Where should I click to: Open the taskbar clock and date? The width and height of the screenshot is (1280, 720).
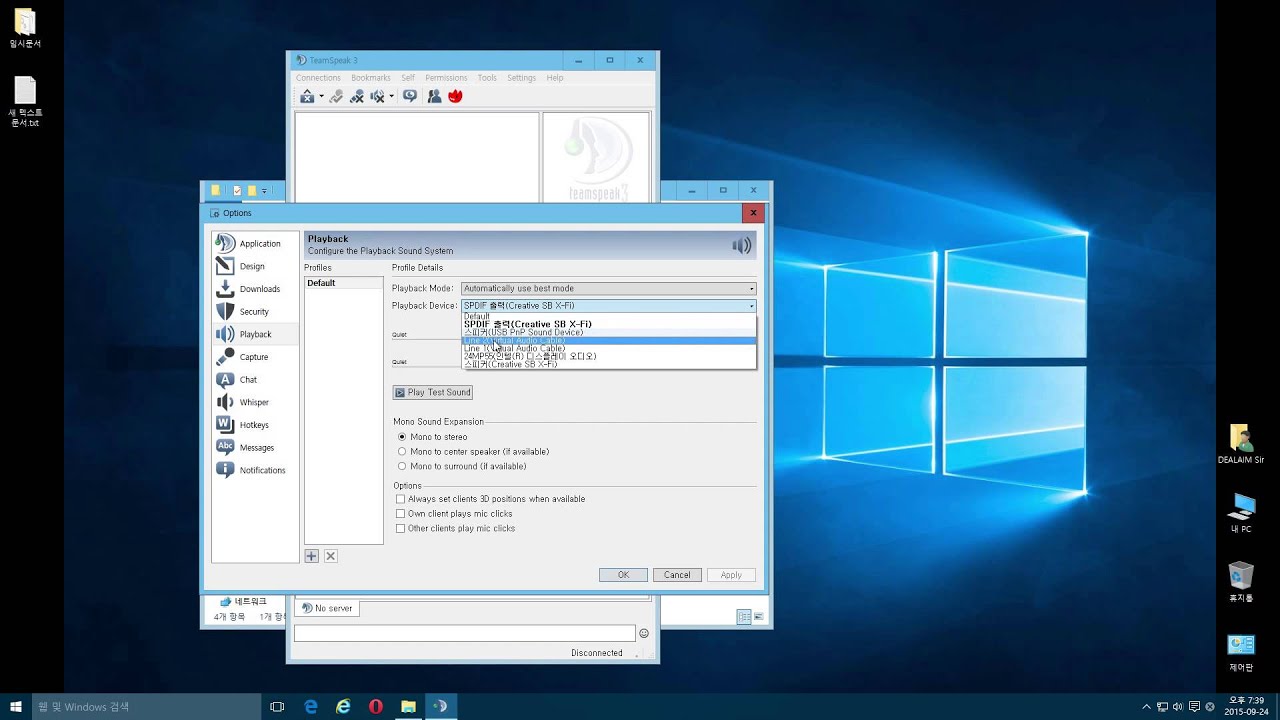[1246, 706]
